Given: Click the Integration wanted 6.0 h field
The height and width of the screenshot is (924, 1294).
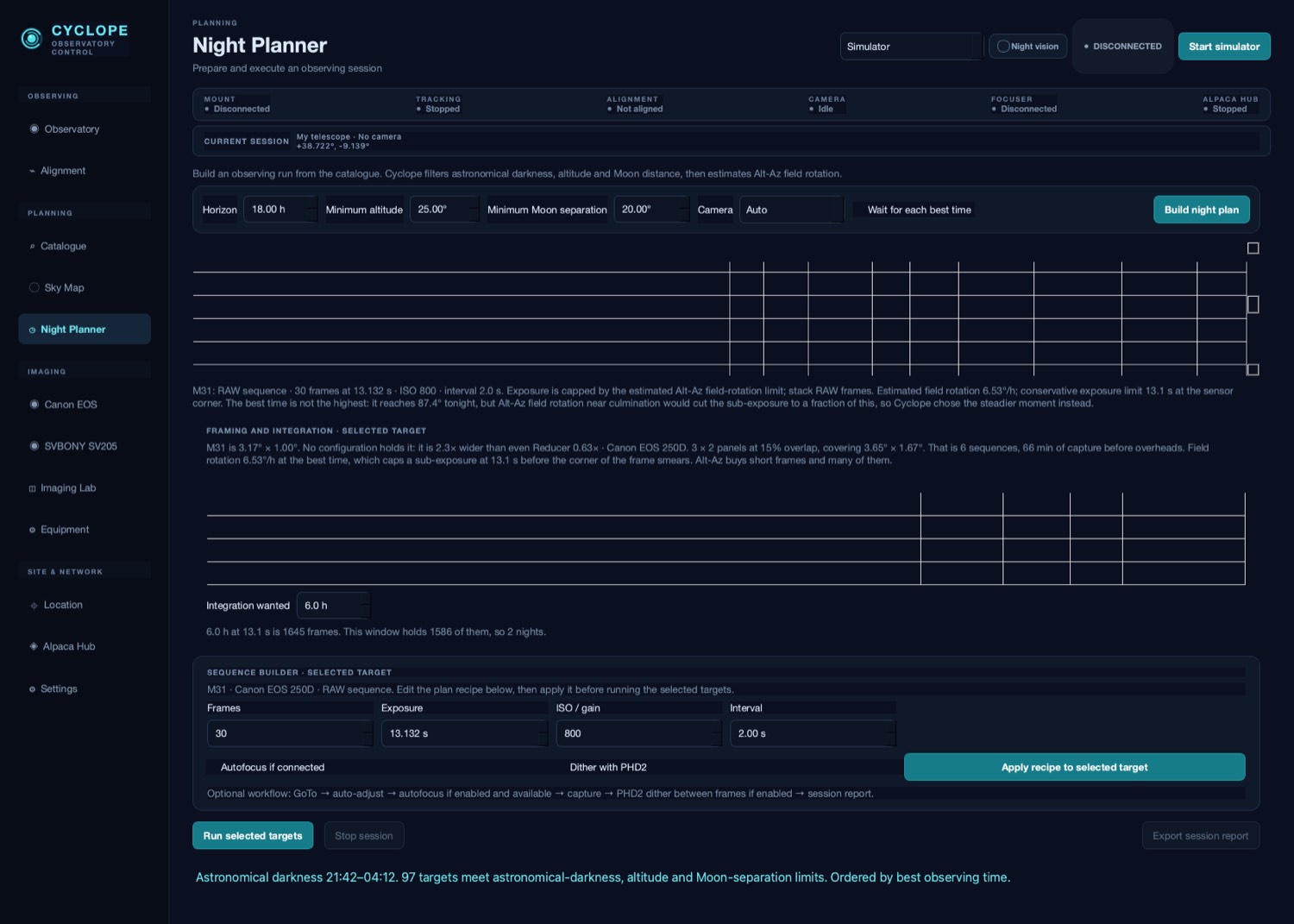Looking at the screenshot, I should (334, 606).
